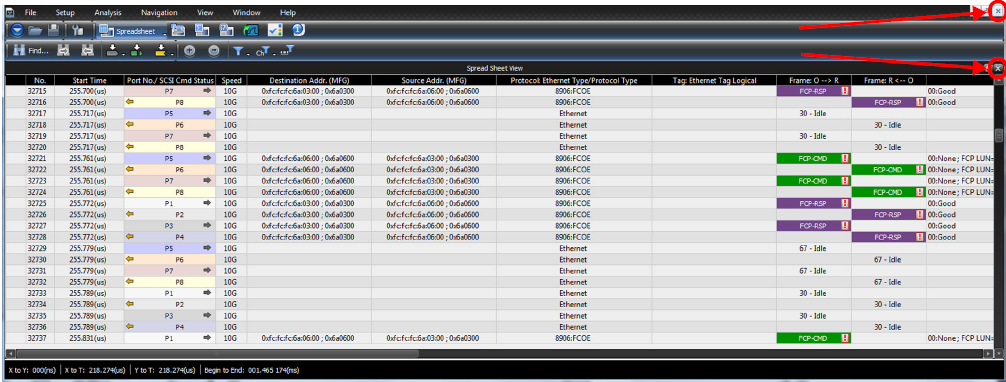This screenshot has height=382, width=1006.
Task: Save trace using the floppy disk icon
Action: (x=54, y=30)
